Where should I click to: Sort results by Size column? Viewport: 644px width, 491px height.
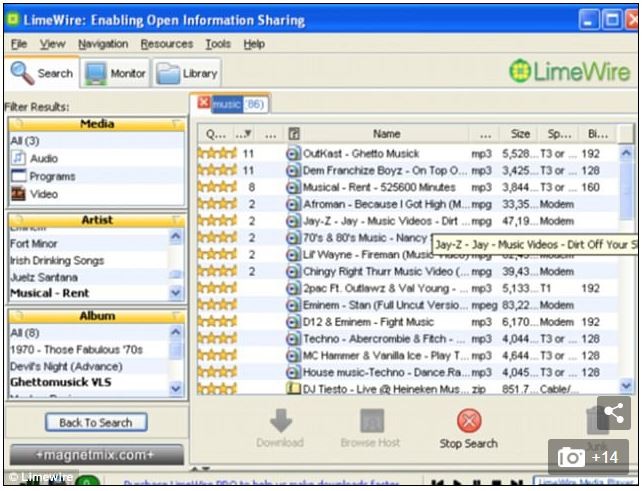click(520, 134)
